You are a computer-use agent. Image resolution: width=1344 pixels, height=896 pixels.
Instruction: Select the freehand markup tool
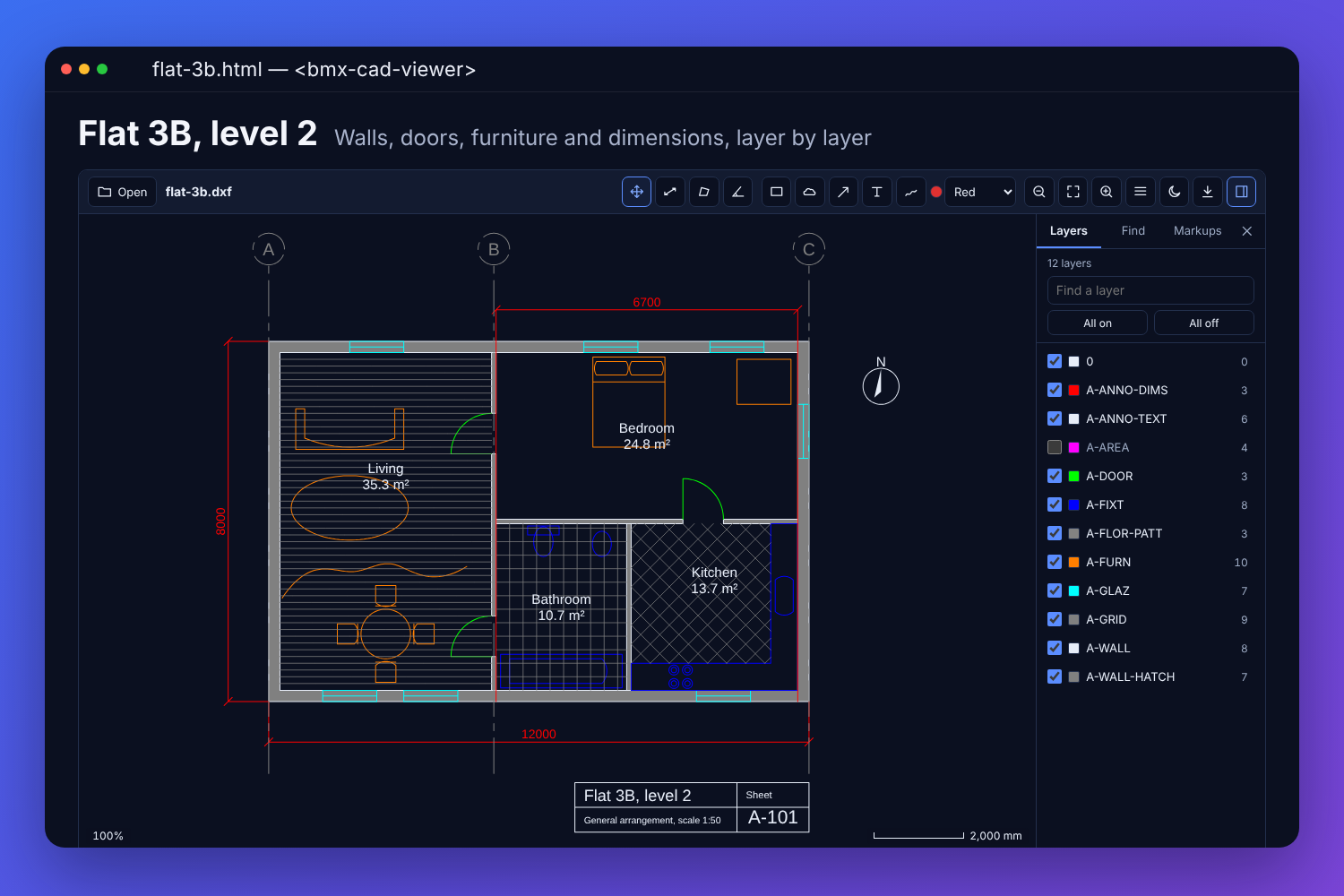point(910,192)
